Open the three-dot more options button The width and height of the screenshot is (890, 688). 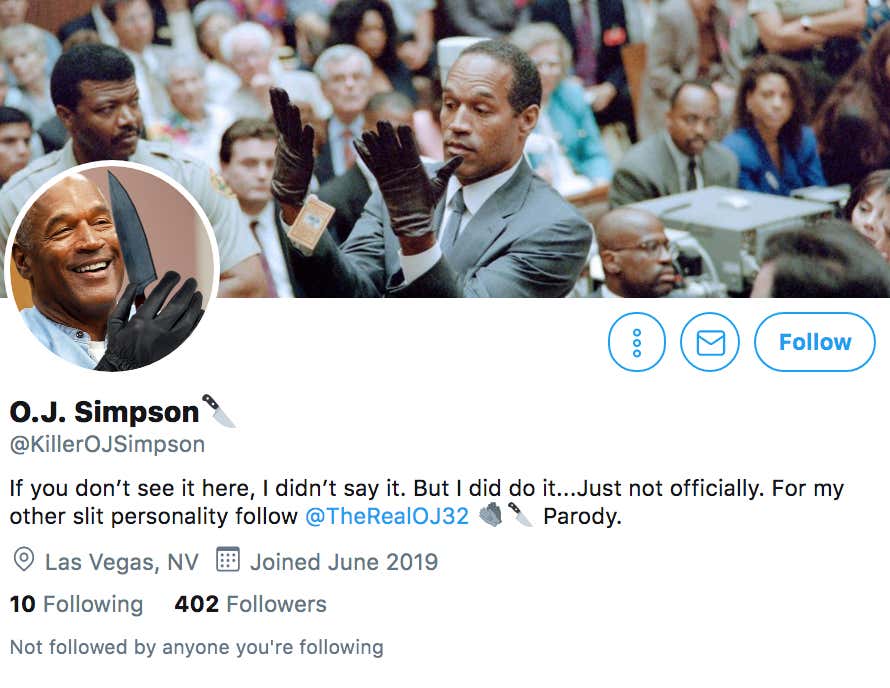point(636,342)
